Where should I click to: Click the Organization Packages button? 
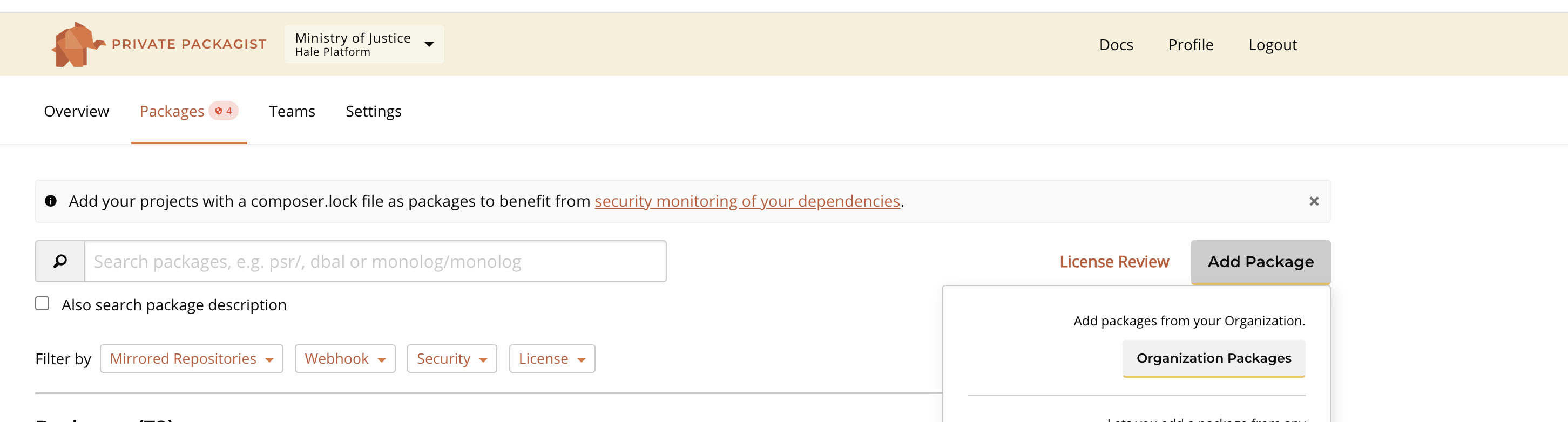[1214, 358]
